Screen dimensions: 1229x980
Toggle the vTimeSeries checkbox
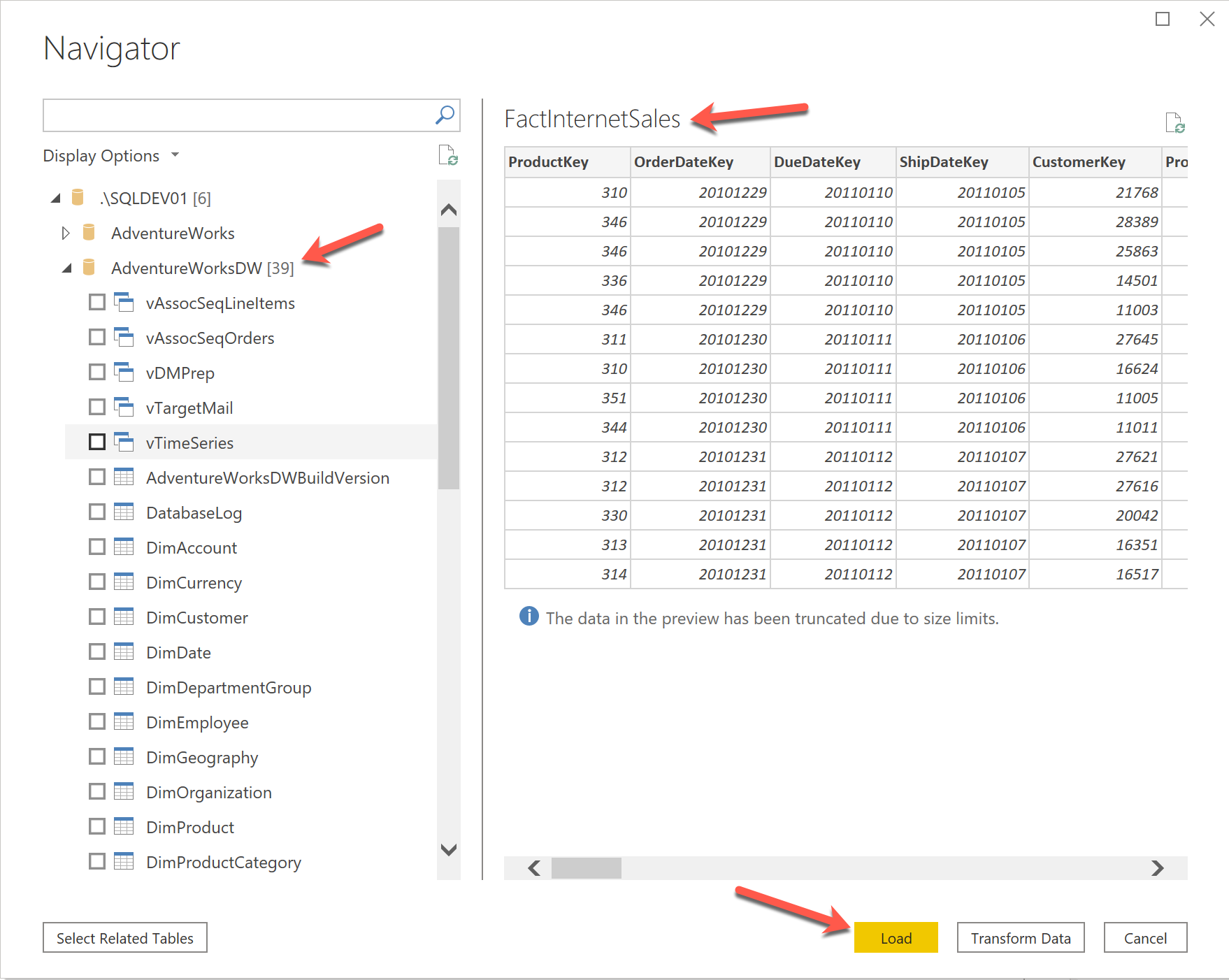tap(97, 442)
